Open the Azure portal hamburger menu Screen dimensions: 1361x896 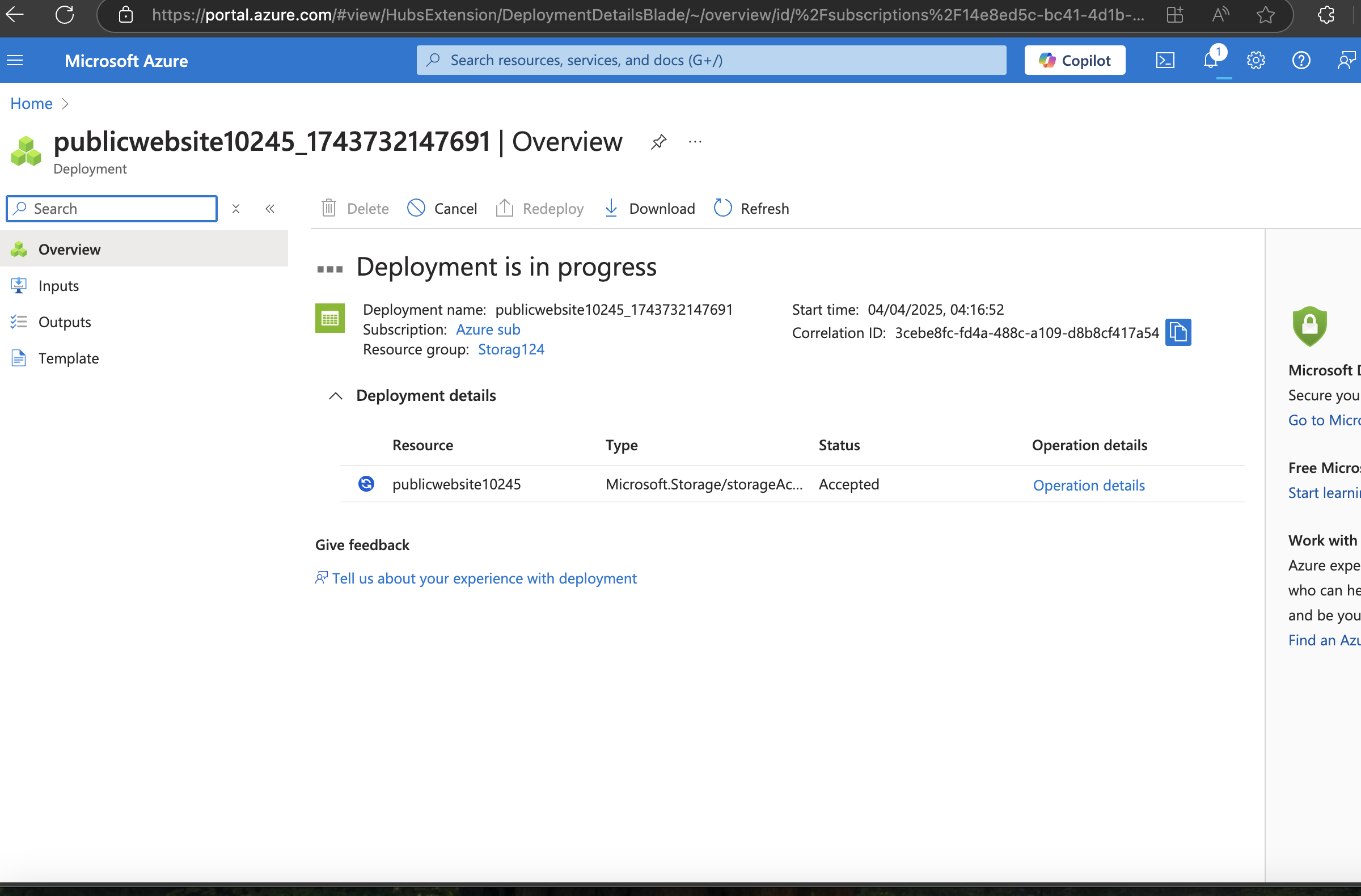click(x=15, y=60)
